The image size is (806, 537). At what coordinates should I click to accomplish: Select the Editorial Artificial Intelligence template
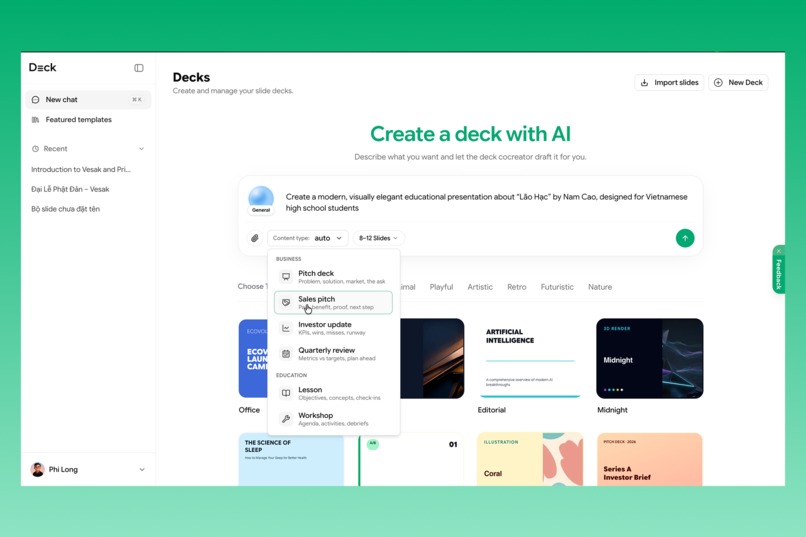click(x=530, y=358)
